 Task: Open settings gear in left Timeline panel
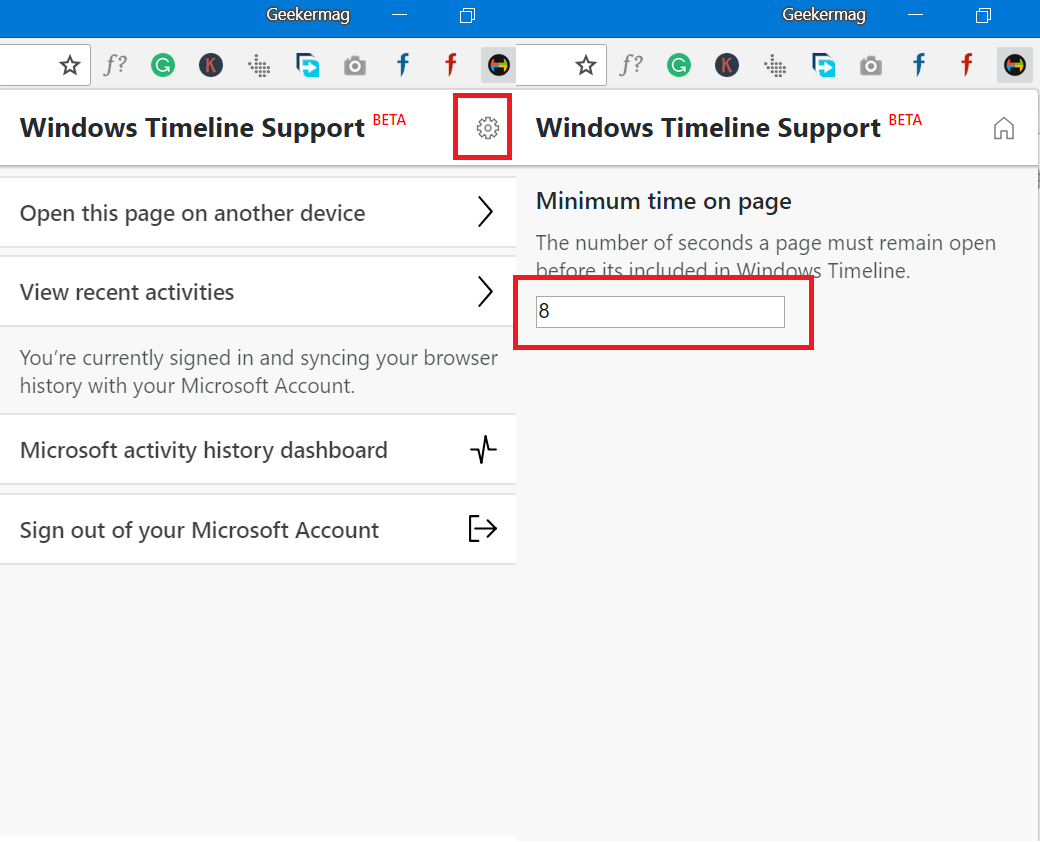pyautogui.click(x=488, y=127)
